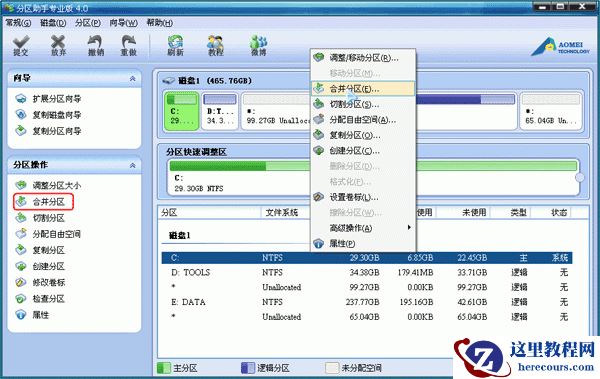Open the 磁盘(D) menu
This screenshot has width=600, height=379.
[x=53, y=23]
